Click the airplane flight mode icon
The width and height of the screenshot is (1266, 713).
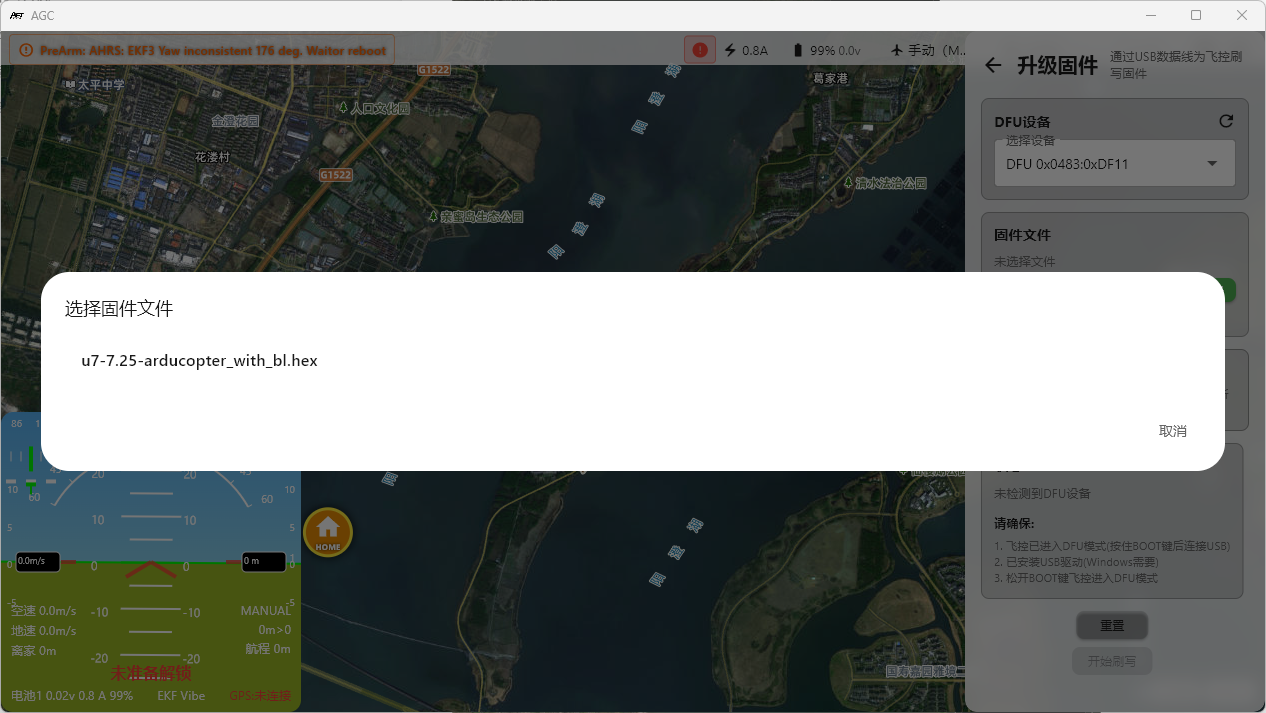(x=895, y=50)
